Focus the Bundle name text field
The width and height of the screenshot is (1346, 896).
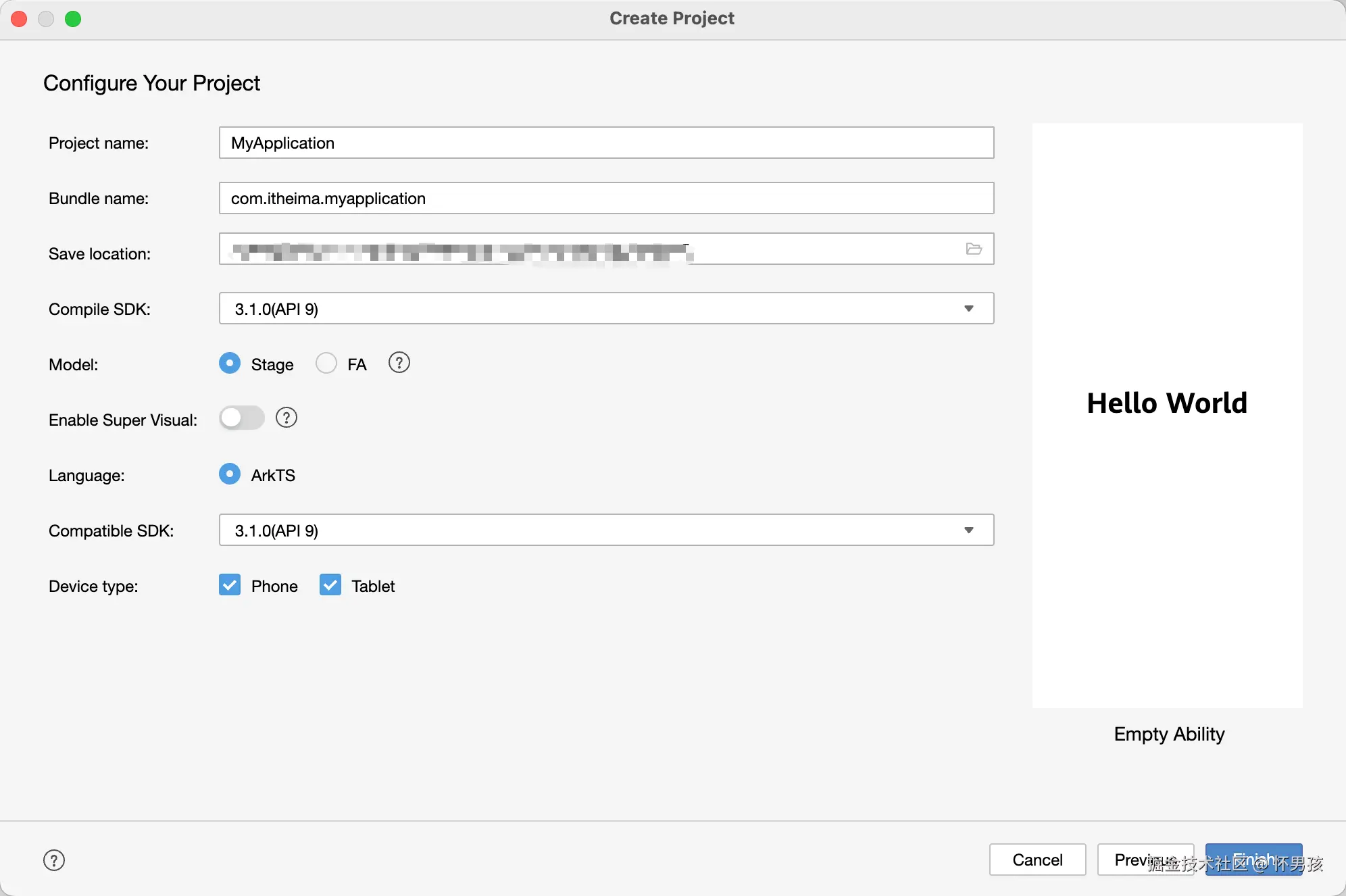pyautogui.click(x=605, y=199)
